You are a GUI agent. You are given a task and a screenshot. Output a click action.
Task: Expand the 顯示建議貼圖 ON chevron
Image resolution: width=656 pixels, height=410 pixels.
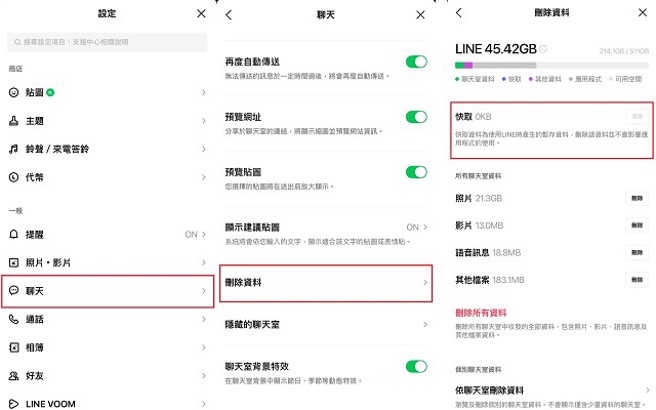coord(425,227)
